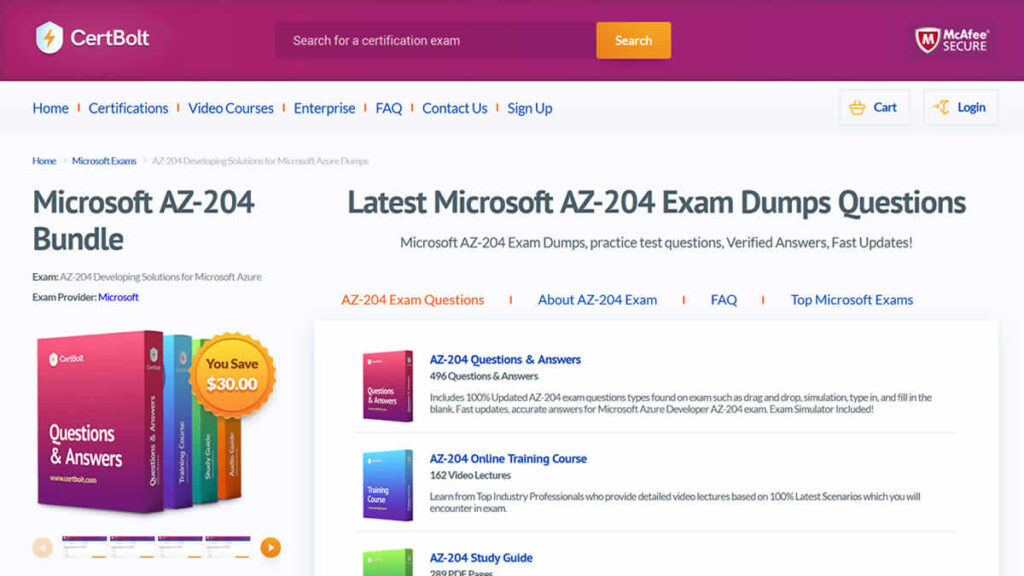
Task: Open the Cart basket icon
Action: [x=857, y=108]
